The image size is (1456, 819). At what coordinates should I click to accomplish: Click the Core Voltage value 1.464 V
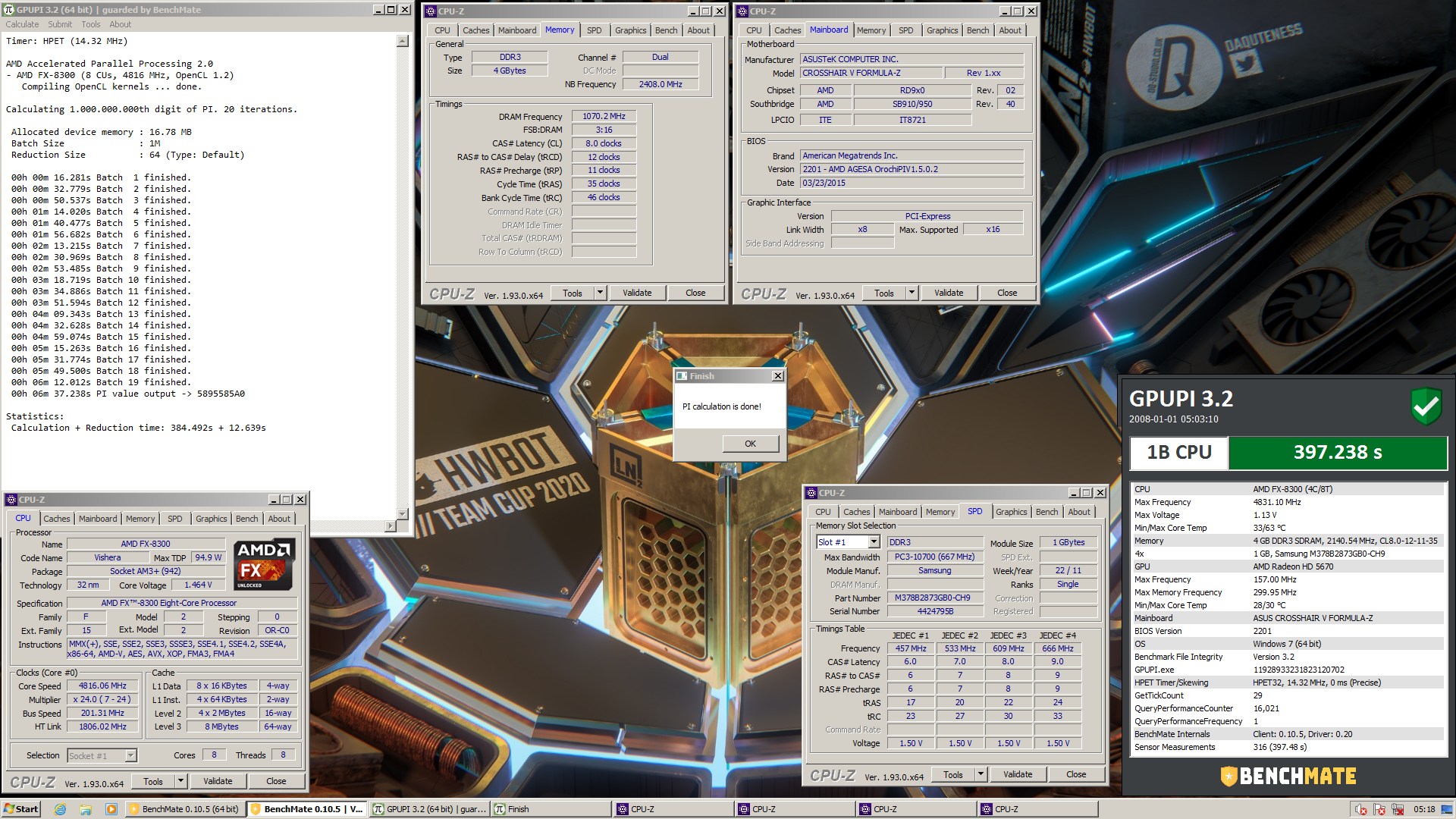(x=198, y=585)
